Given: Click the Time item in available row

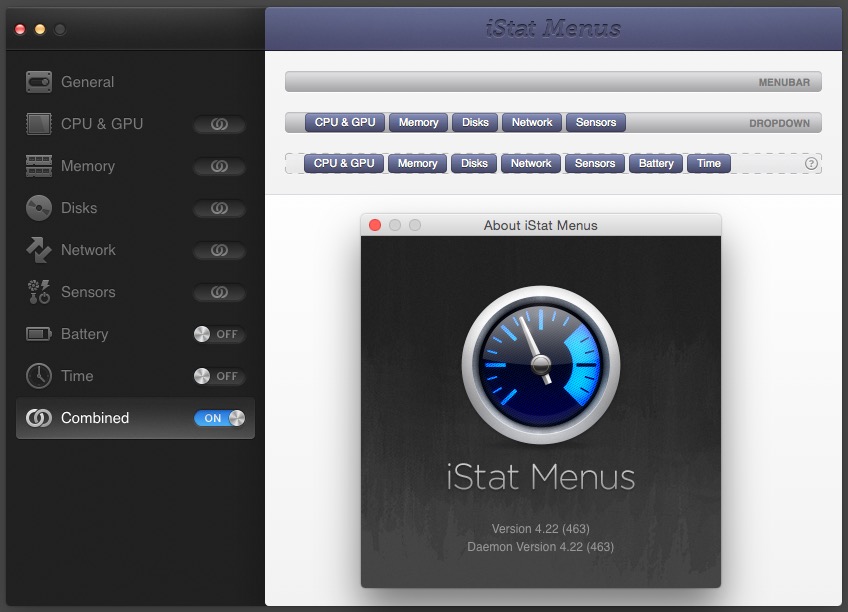Looking at the screenshot, I should click(x=709, y=163).
